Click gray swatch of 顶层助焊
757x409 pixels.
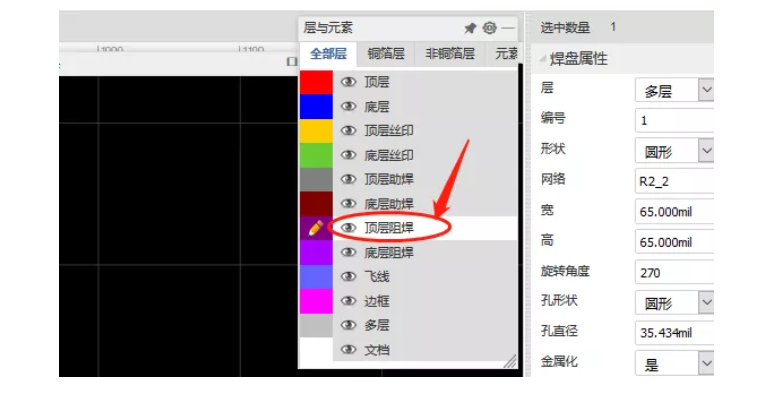pos(316,179)
